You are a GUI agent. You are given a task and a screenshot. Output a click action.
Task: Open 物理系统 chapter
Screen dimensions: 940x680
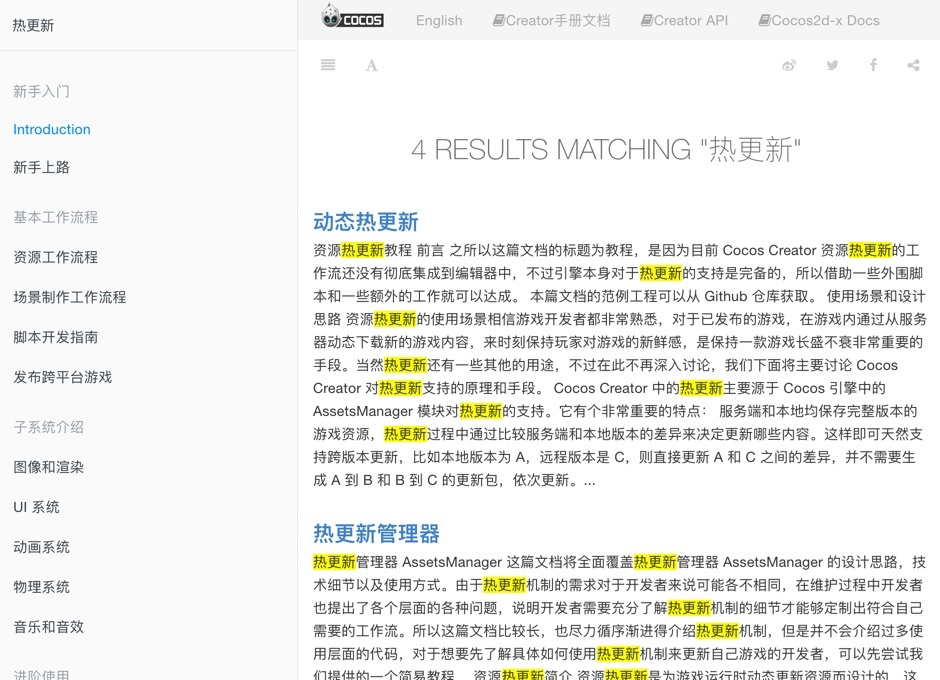point(41,587)
